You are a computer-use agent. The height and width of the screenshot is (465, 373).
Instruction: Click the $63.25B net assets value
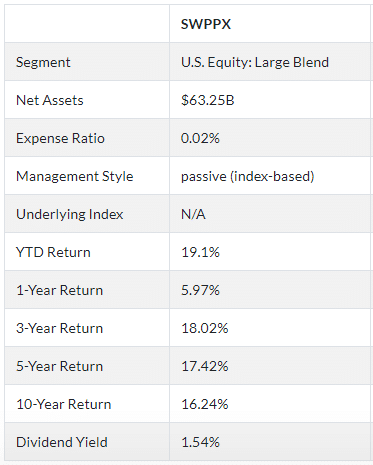coord(208,100)
